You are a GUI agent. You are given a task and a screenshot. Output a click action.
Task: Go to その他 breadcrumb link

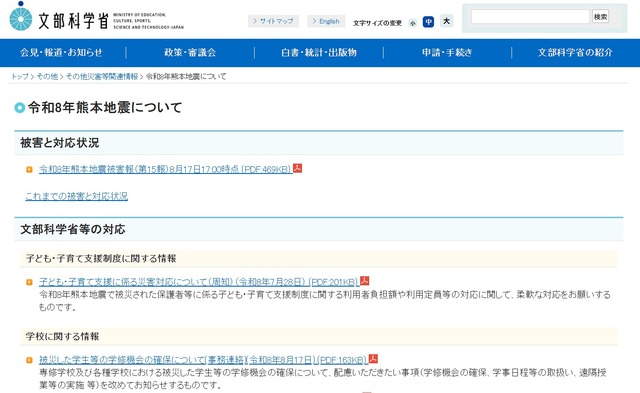pyautogui.click(x=47, y=76)
